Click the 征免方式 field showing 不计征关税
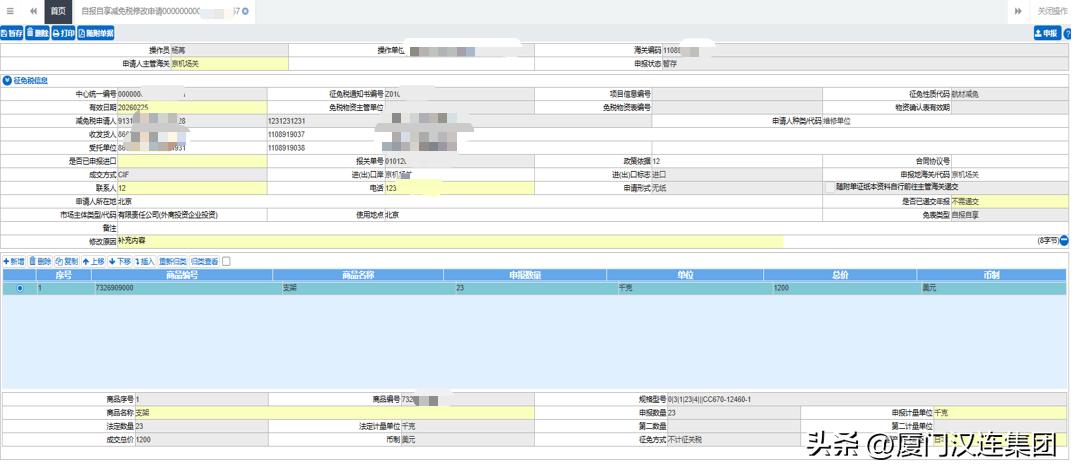 pyautogui.click(x=734, y=439)
